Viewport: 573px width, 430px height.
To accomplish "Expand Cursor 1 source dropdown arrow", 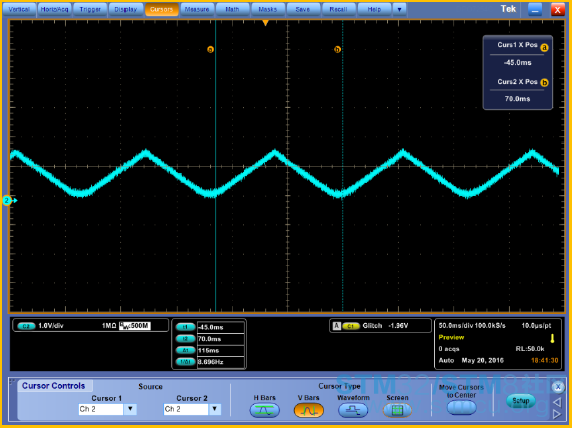I will 130,409.
